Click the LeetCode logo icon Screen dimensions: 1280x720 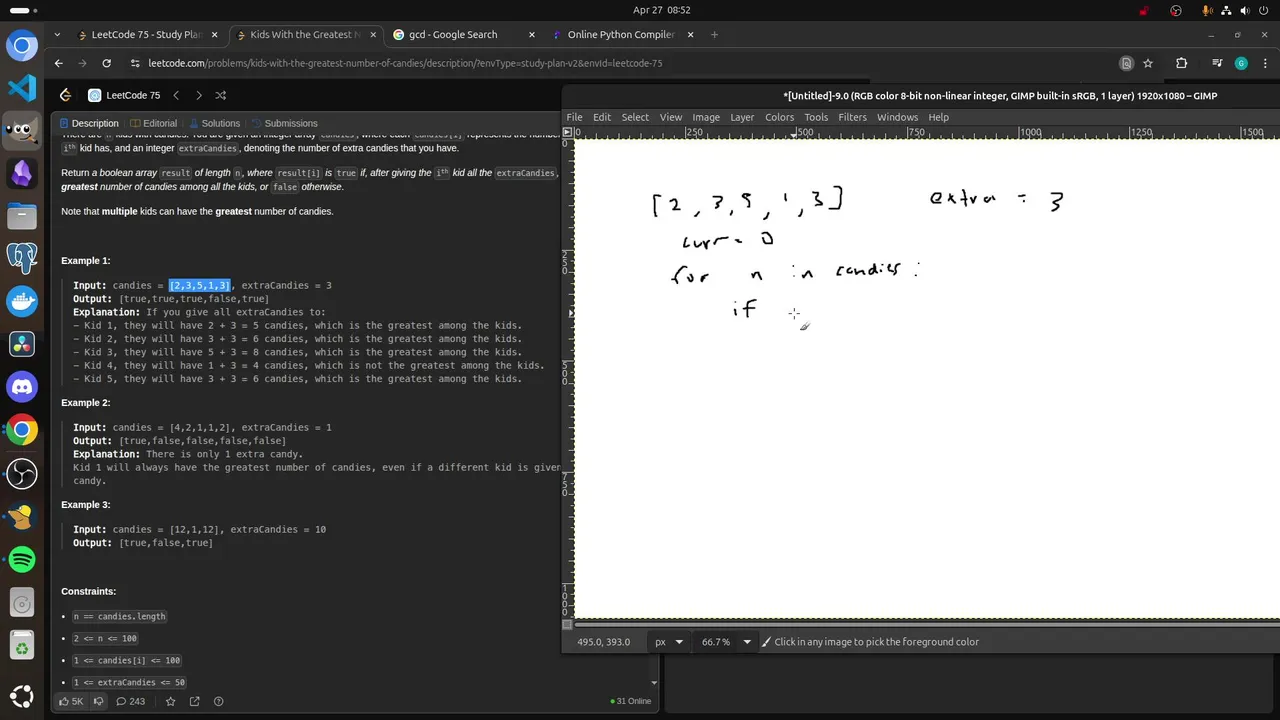pos(66,95)
